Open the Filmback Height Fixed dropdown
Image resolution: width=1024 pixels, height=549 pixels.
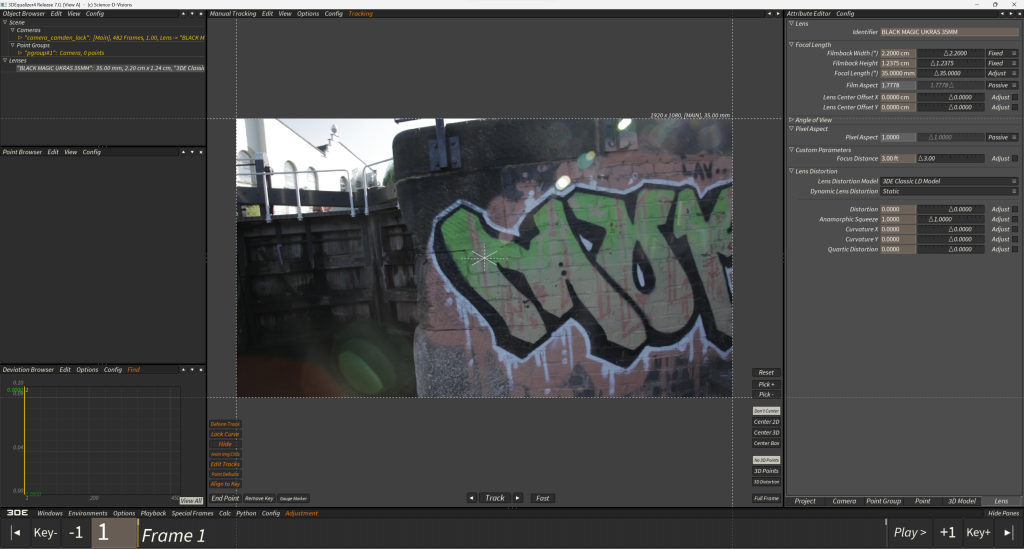(1001, 63)
